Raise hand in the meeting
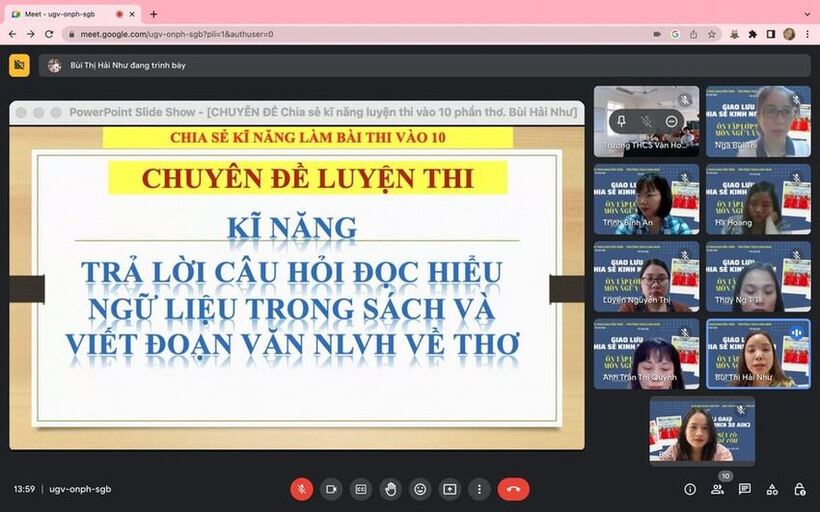Viewport: 820px width, 512px height. coord(390,489)
